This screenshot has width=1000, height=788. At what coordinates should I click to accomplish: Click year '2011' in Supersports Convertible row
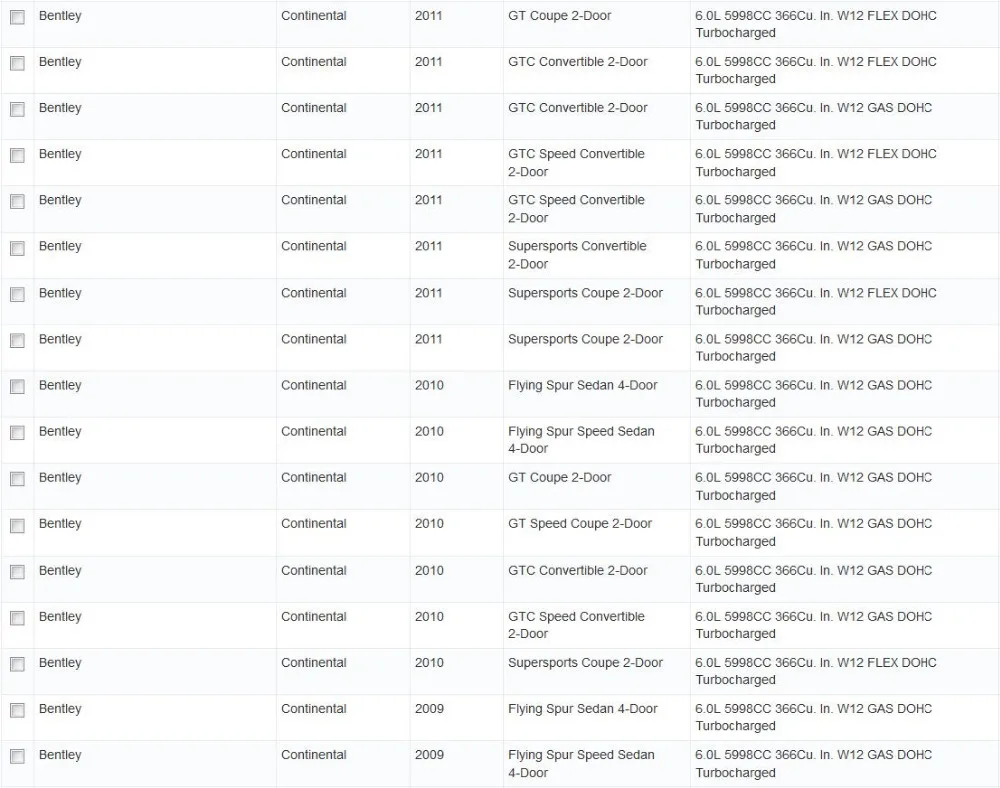click(x=429, y=246)
